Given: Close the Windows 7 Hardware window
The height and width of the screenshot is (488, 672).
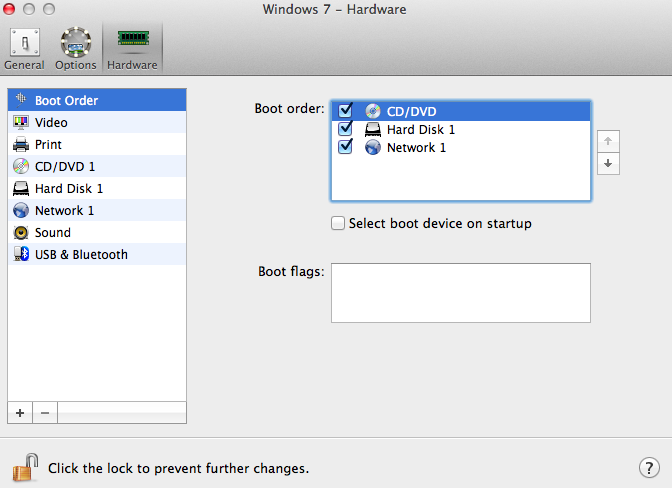Looking at the screenshot, I should [9, 9].
